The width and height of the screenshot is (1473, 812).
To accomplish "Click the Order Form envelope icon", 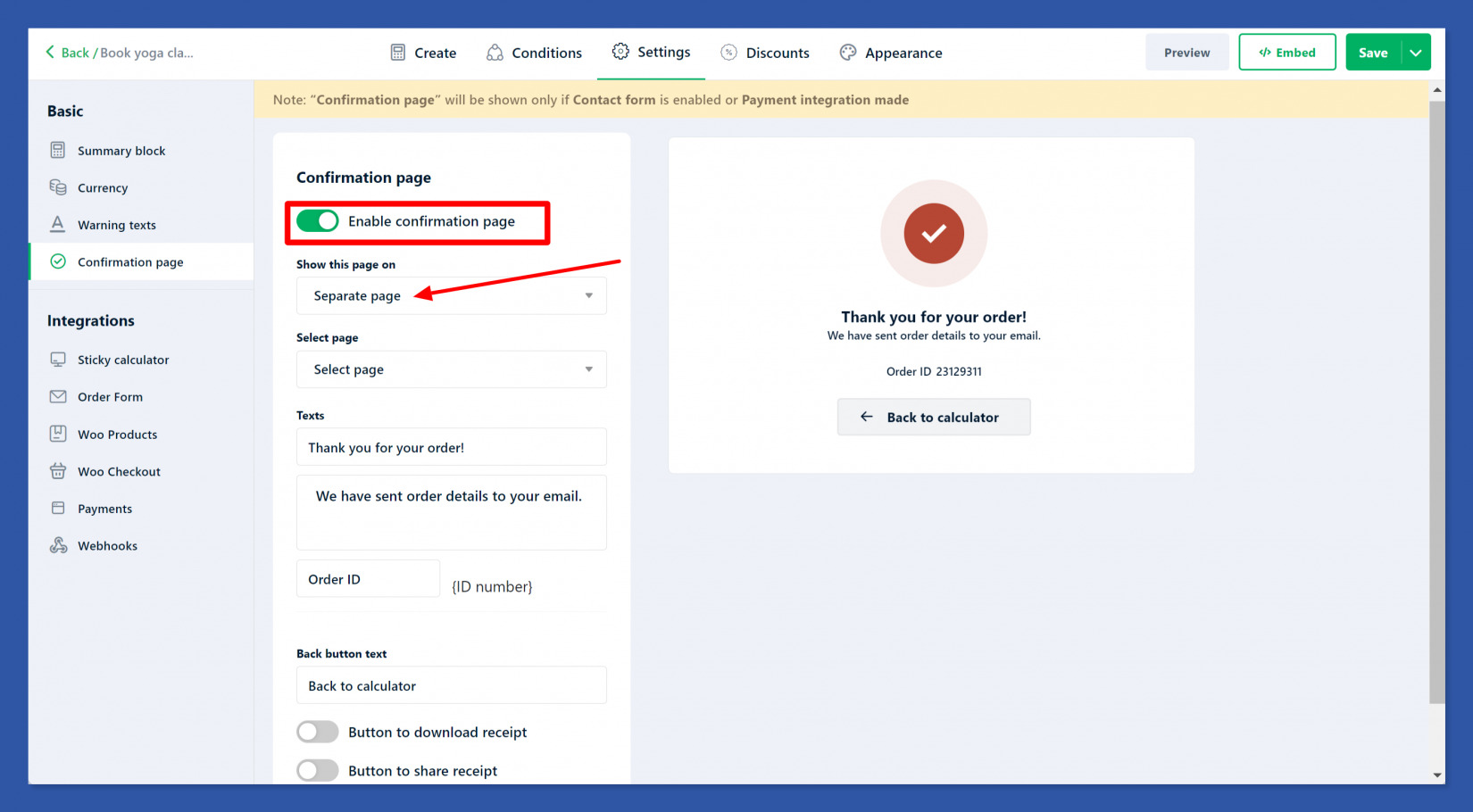I will (x=58, y=397).
